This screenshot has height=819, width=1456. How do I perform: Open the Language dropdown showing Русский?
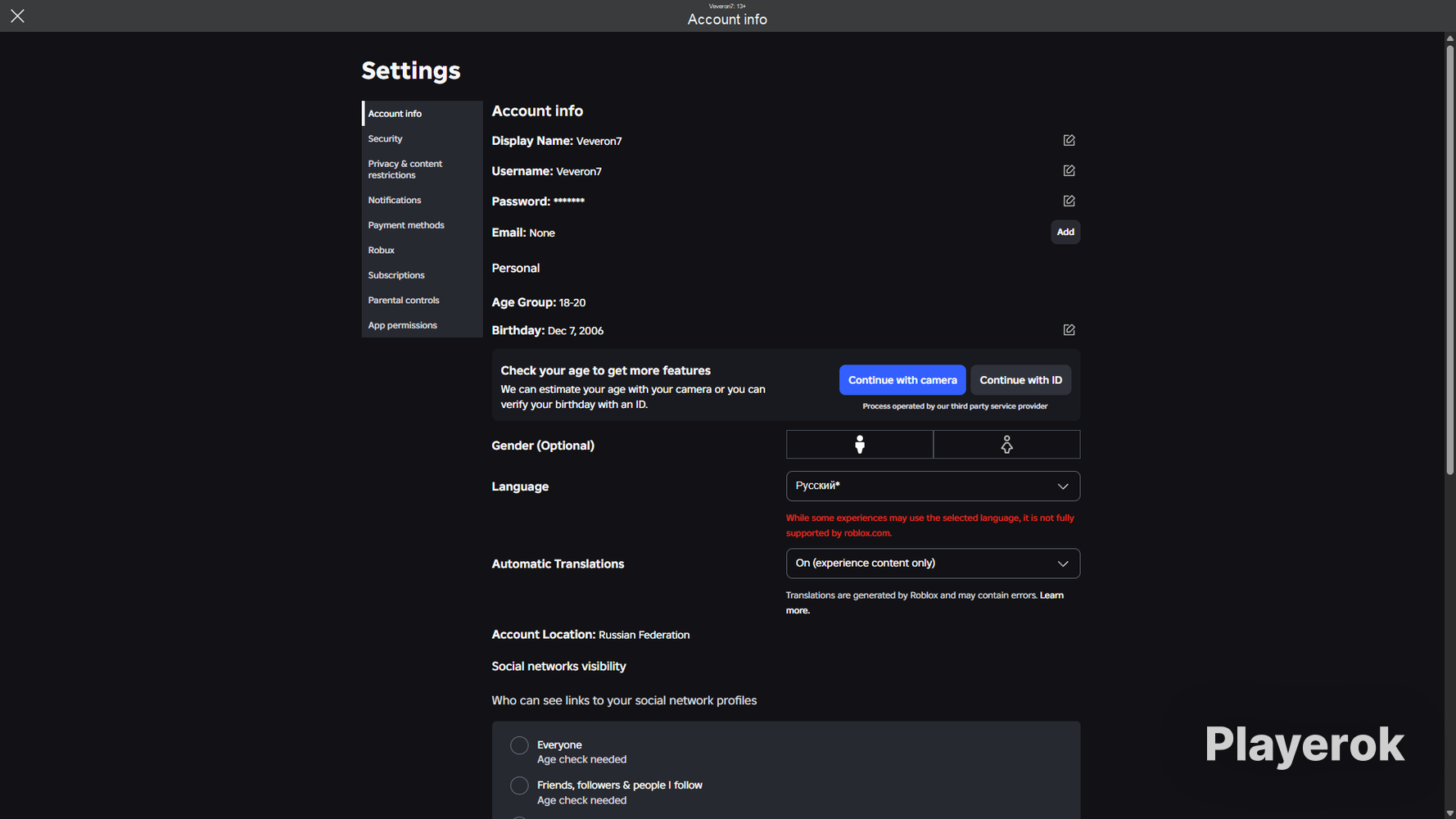(x=933, y=486)
